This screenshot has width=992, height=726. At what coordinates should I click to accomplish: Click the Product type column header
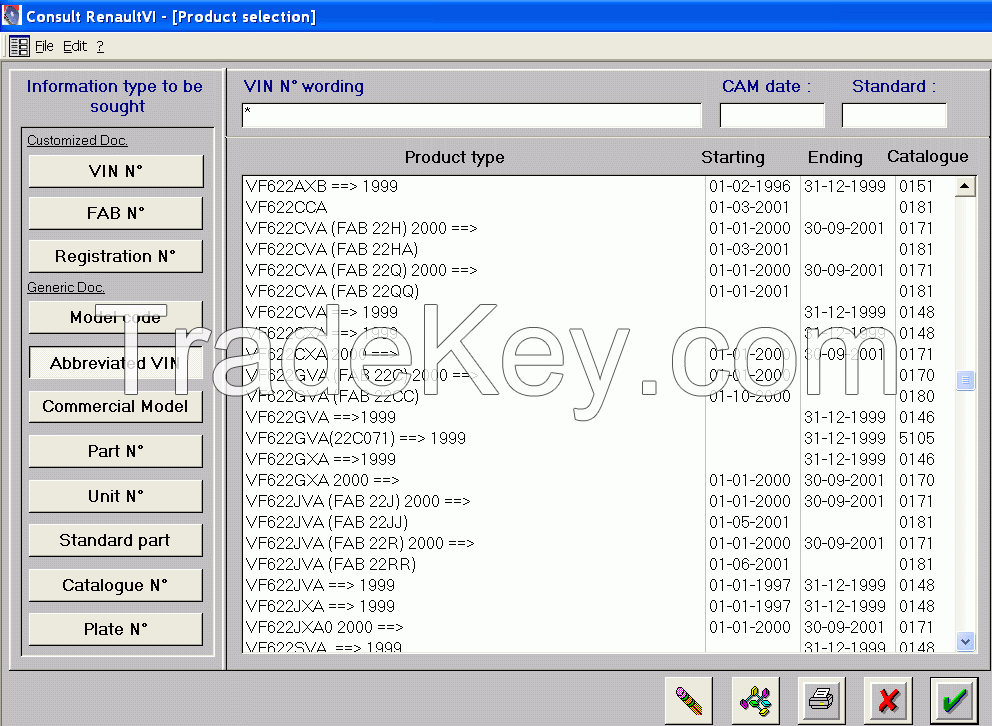[454, 157]
